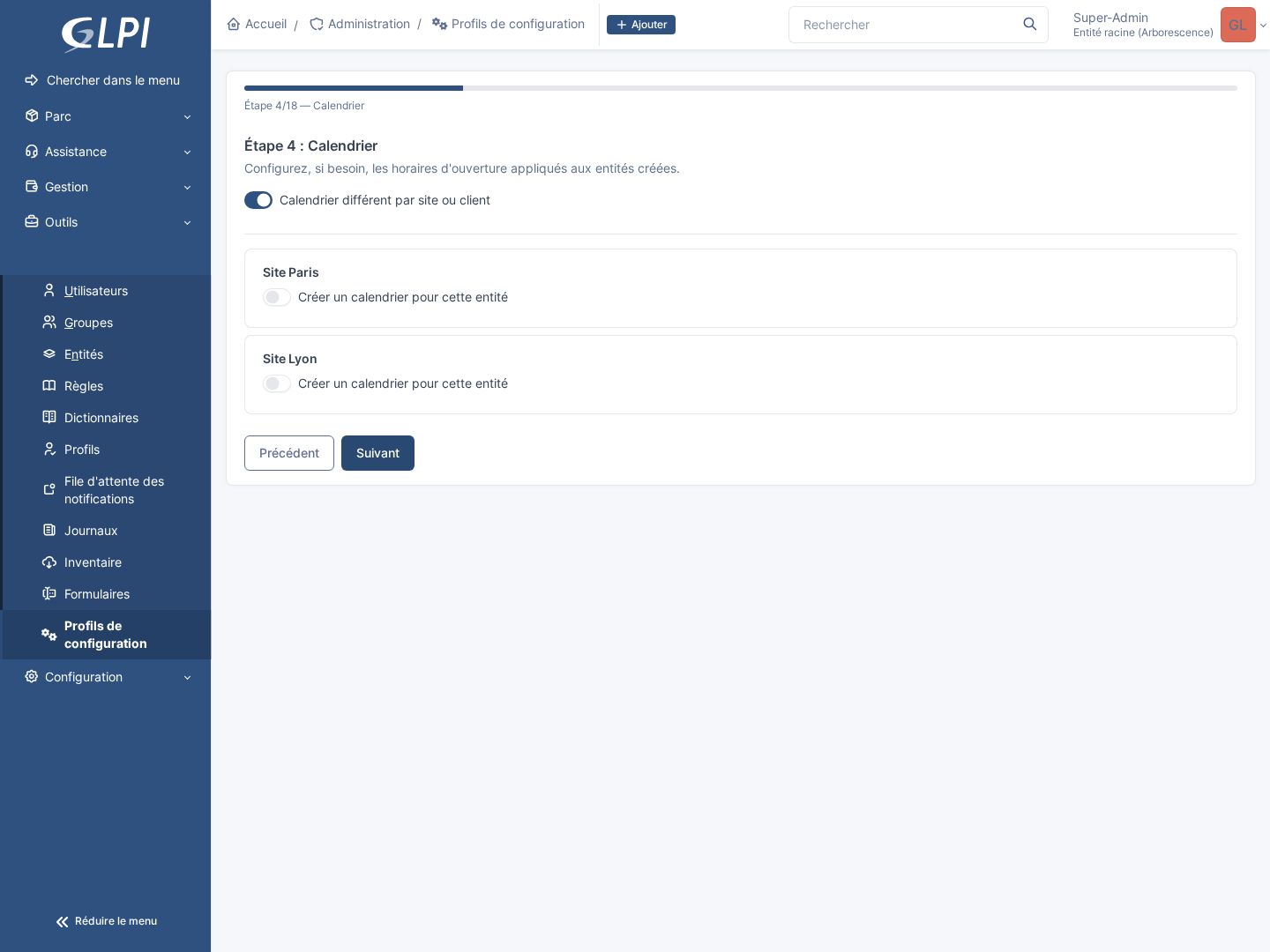Image resolution: width=1270 pixels, height=952 pixels.
Task: Click the Suivant button
Action: pos(377,453)
